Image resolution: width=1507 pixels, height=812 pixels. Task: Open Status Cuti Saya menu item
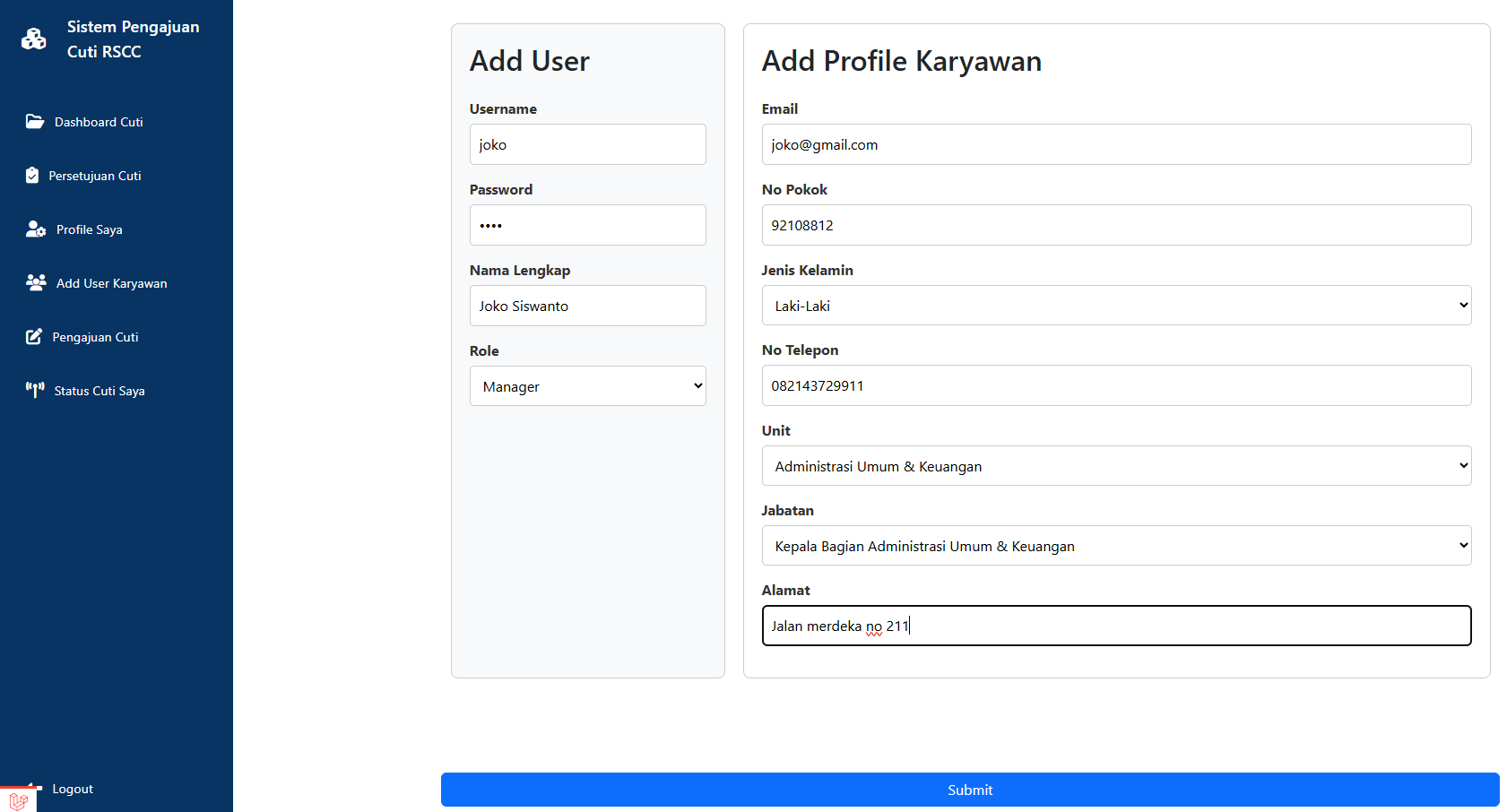[x=100, y=391]
